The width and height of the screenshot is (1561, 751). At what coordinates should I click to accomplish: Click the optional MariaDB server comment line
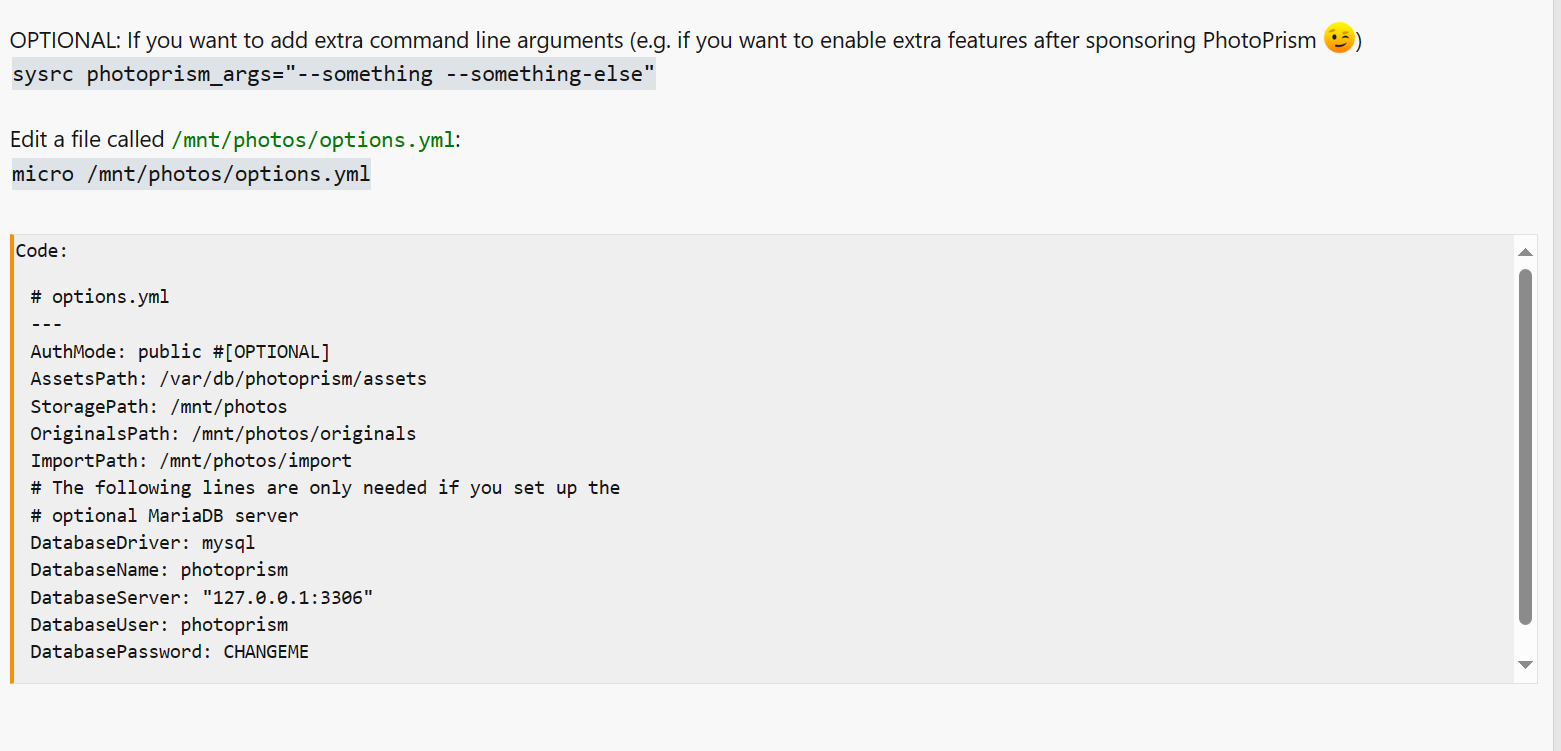click(164, 516)
